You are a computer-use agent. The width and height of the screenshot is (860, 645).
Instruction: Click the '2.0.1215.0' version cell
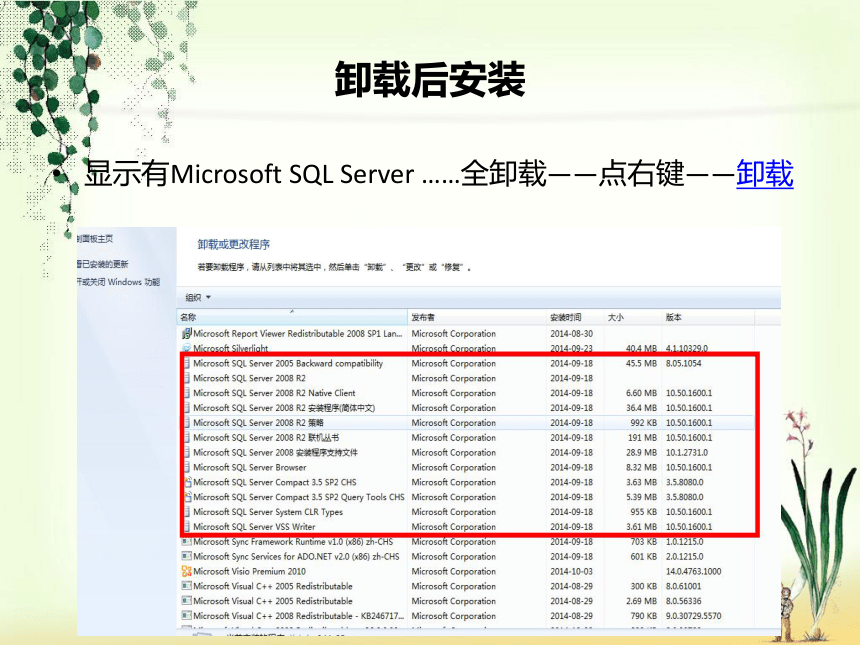coord(684,556)
